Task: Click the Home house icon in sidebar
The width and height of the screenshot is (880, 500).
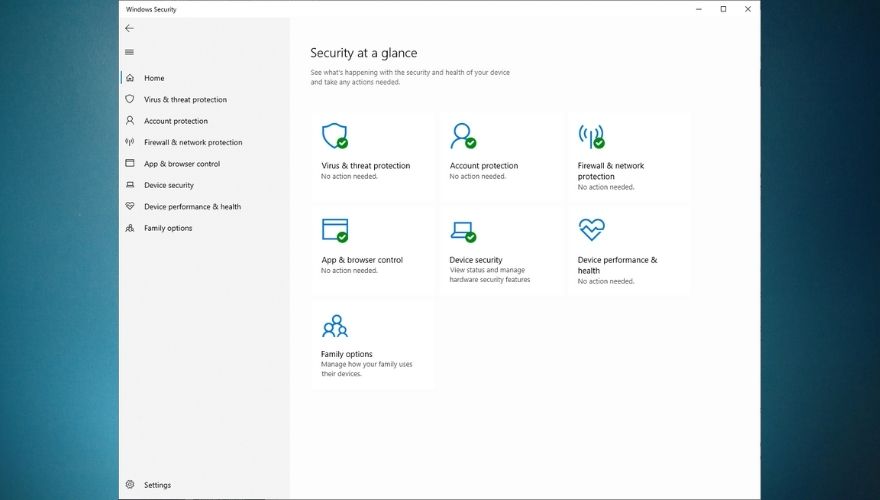Action: tap(130, 78)
